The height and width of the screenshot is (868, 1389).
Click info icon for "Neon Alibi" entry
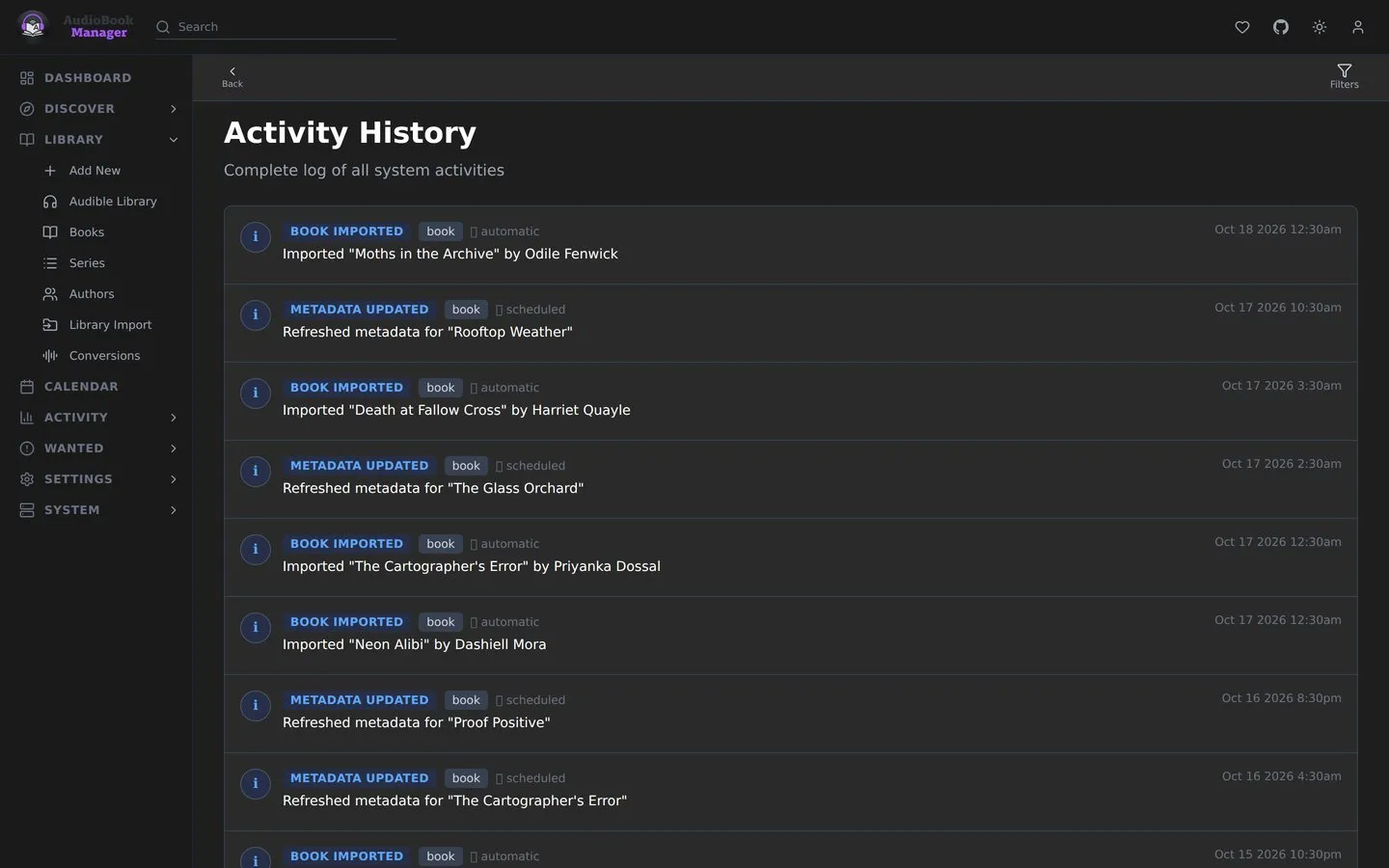point(256,627)
